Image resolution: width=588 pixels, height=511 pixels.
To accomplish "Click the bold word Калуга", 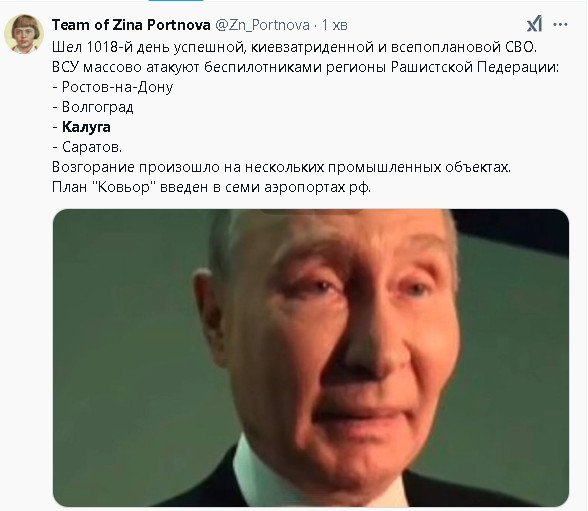I will [86, 127].
